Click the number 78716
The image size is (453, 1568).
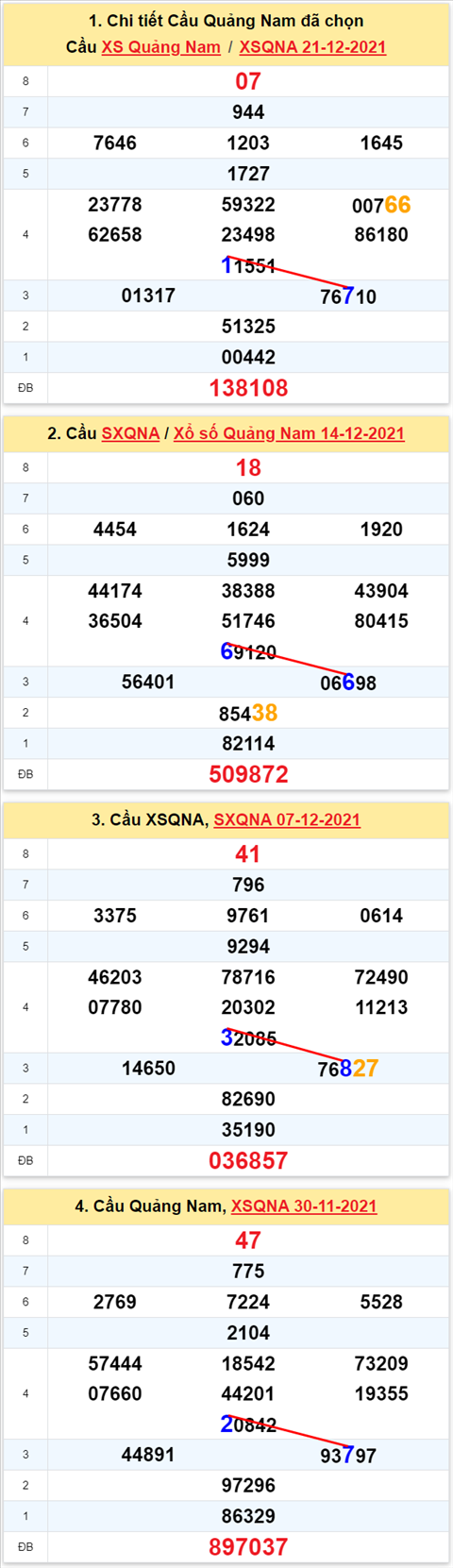(x=248, y=977)
